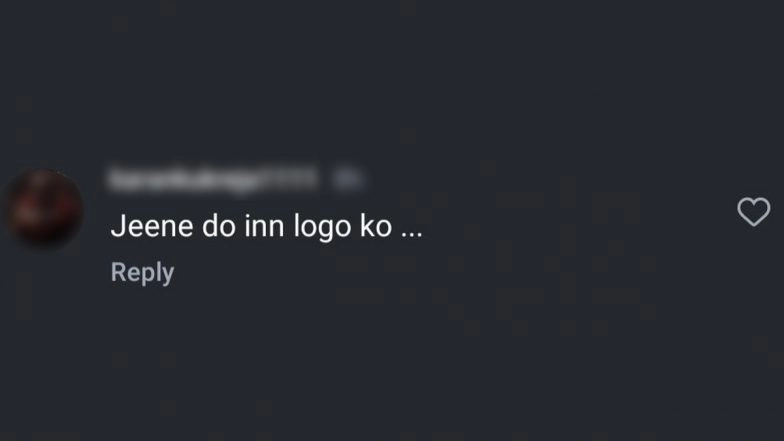This screenshot has height=441, width=784.
Task: Start a reply to this commenter
Action: point(142,273)
